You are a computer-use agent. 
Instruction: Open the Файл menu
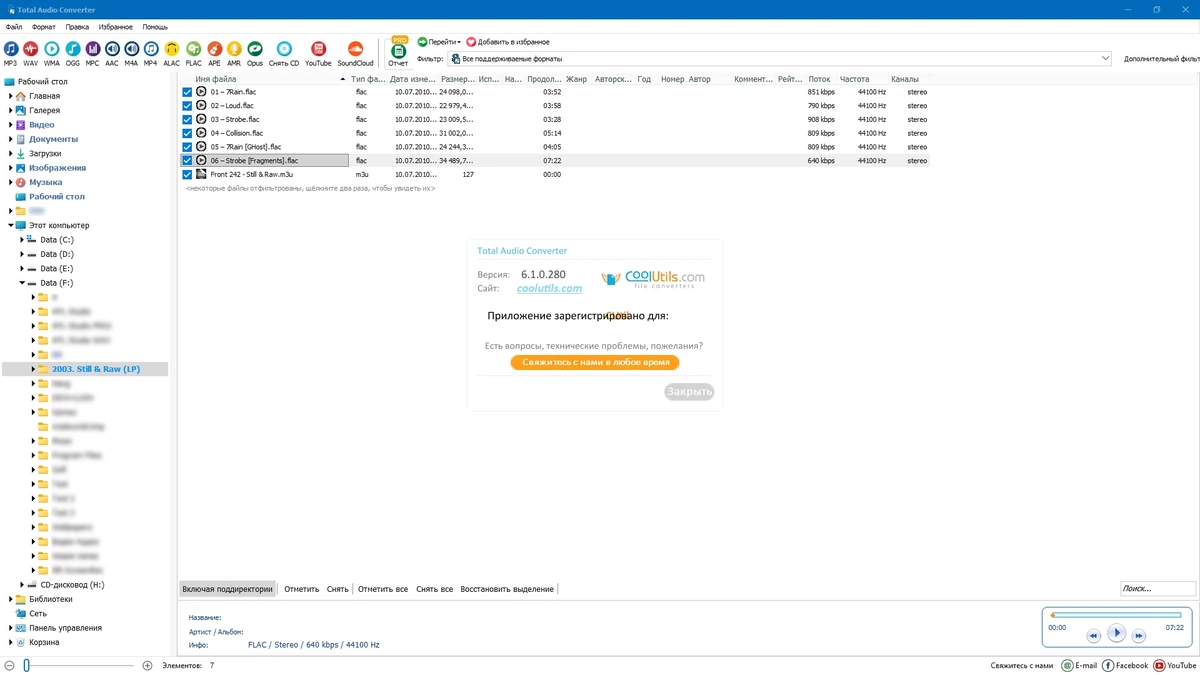pyautogui.click(x=13, y=27)
